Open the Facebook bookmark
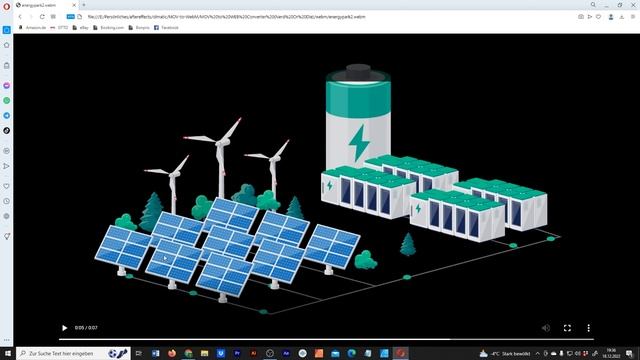 (166, 28)
